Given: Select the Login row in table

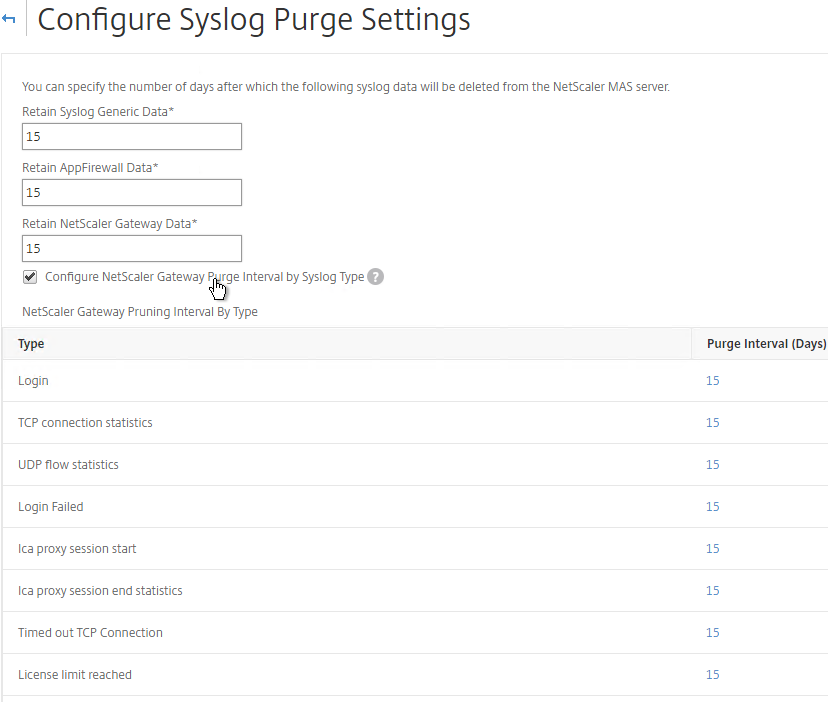Looking at the screenshot, I should click(x=415, y=380).
